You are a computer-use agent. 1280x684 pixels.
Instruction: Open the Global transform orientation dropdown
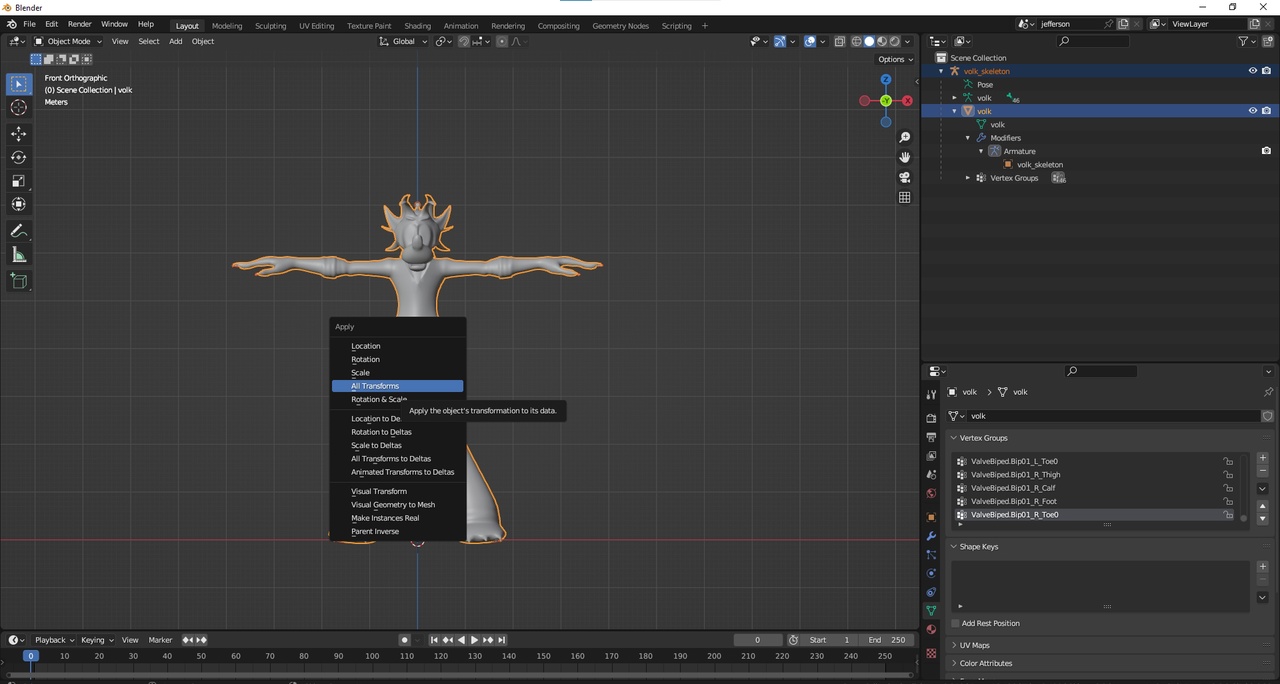pos(404,41)
